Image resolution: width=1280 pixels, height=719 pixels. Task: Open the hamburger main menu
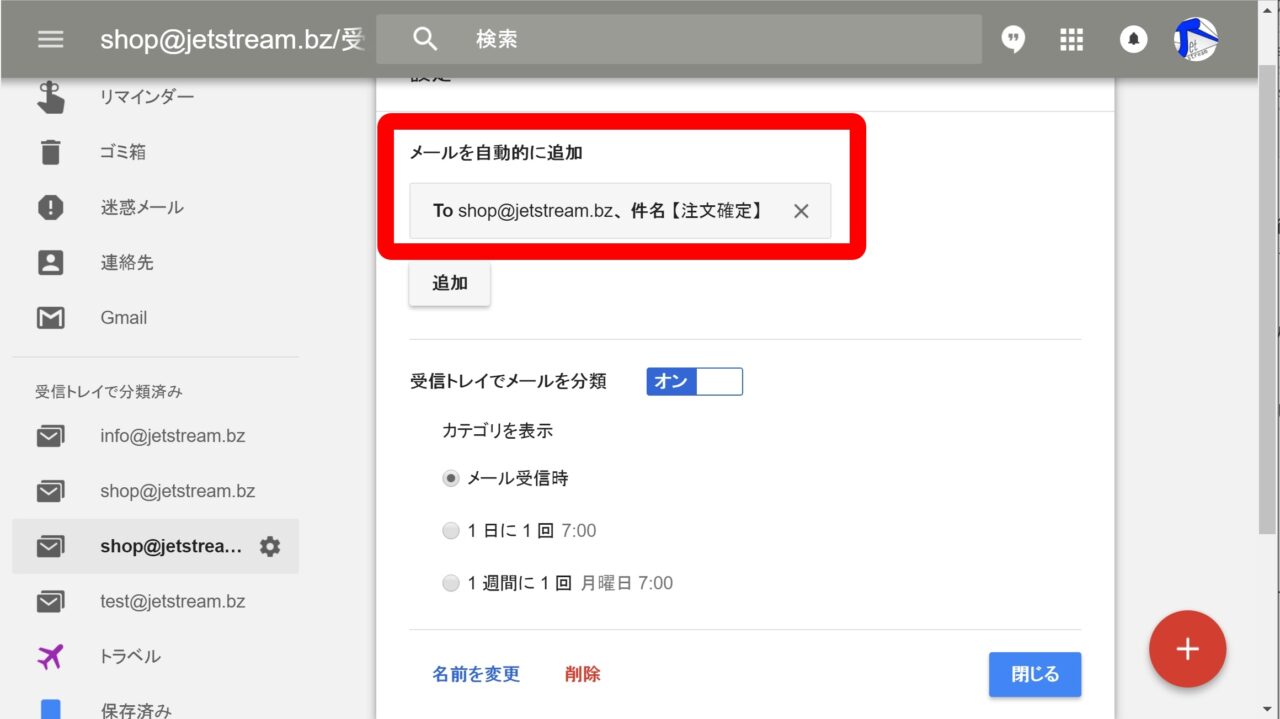[x=50, y=39]
